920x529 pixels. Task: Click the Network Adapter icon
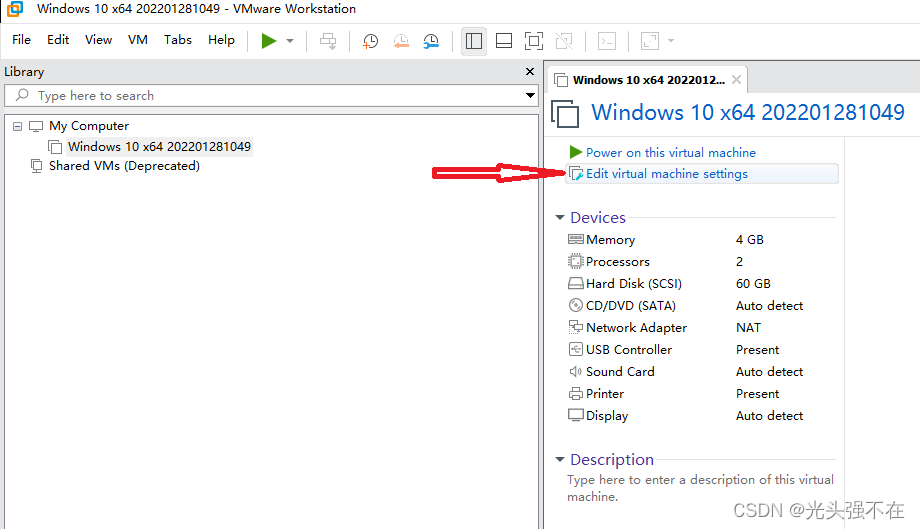(x=576, y=327)
